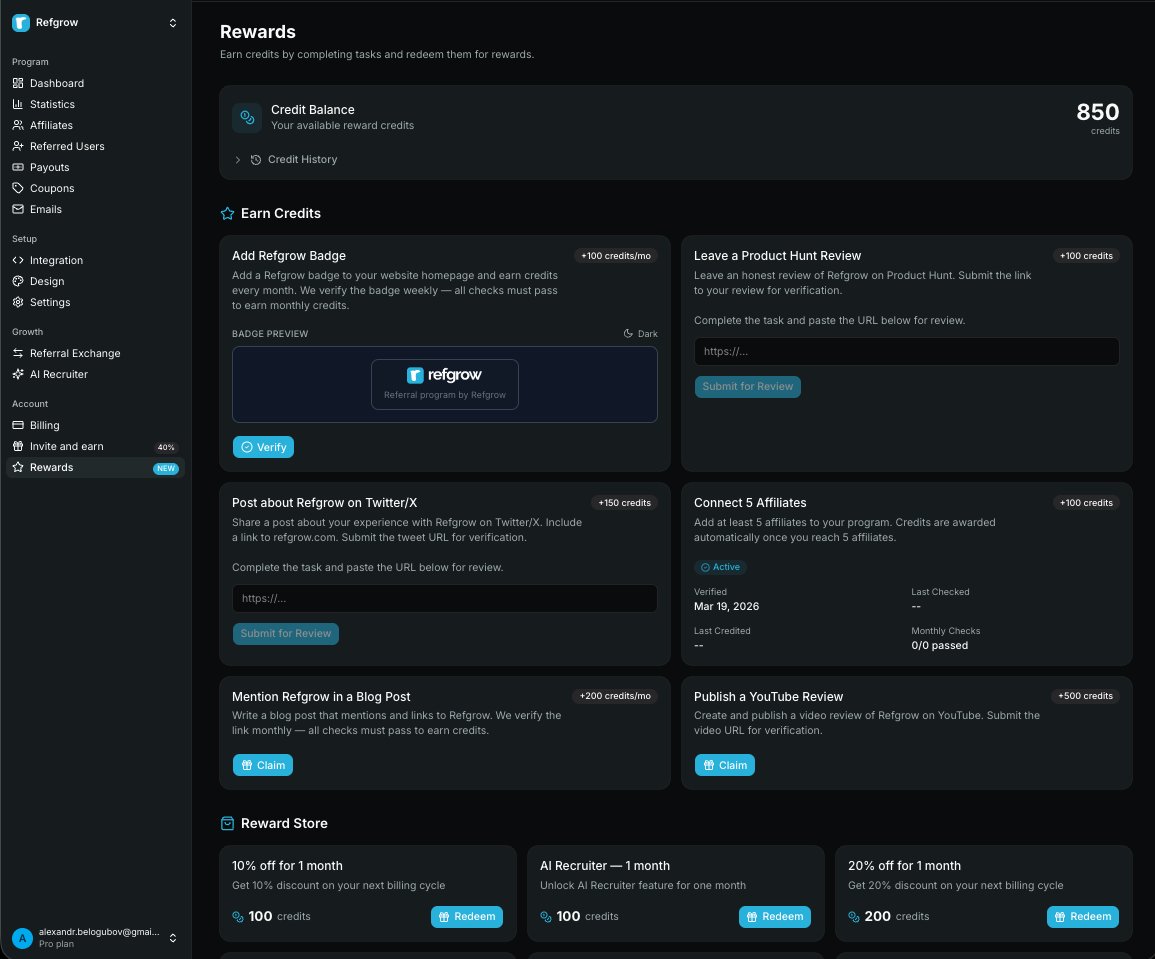The height and width of the screenshot is (959, 1155).
Task: Click the Emails envelope icon
Action: pos(18,209)
